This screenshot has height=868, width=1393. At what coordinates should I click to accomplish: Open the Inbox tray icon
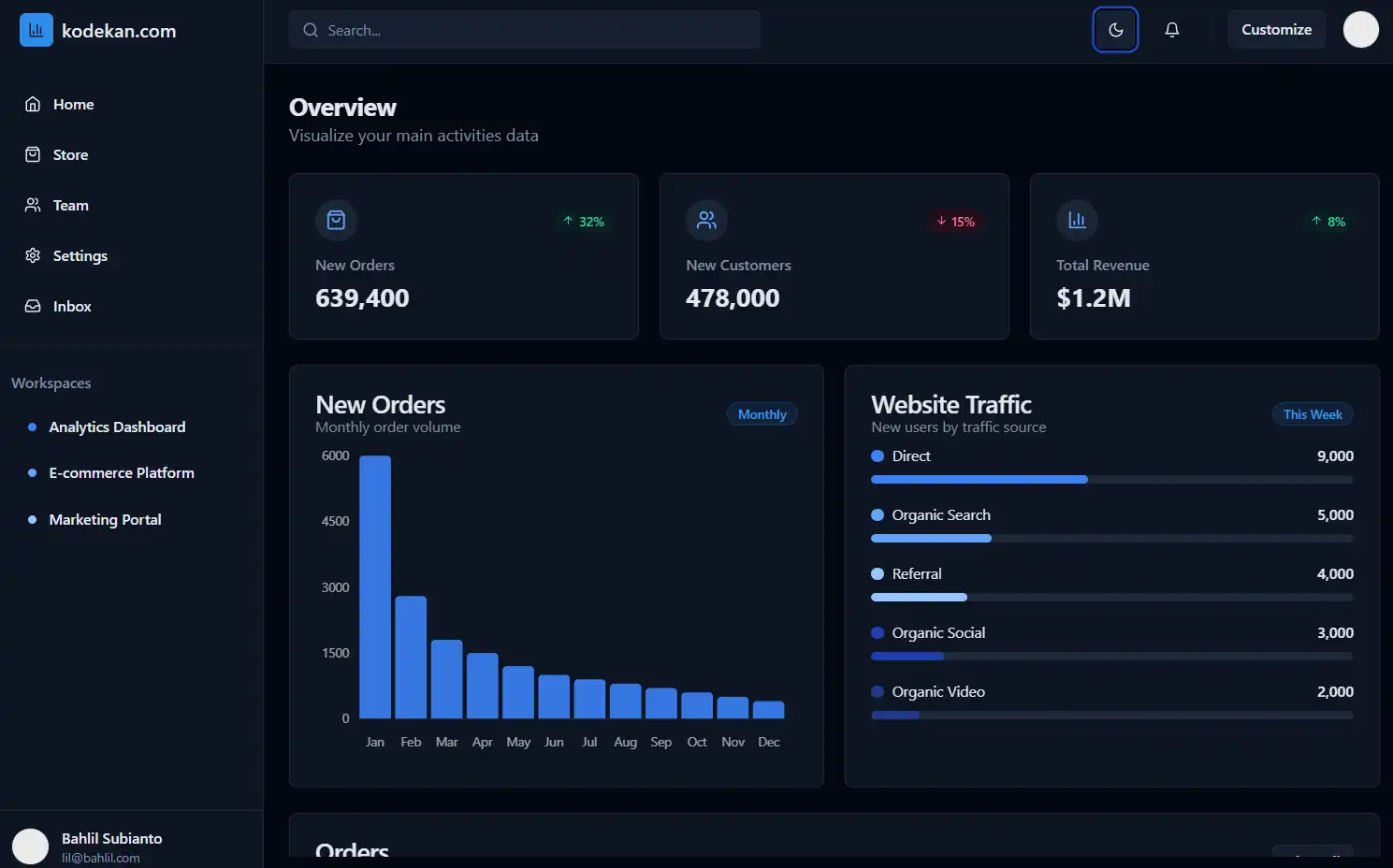point(33,307)
